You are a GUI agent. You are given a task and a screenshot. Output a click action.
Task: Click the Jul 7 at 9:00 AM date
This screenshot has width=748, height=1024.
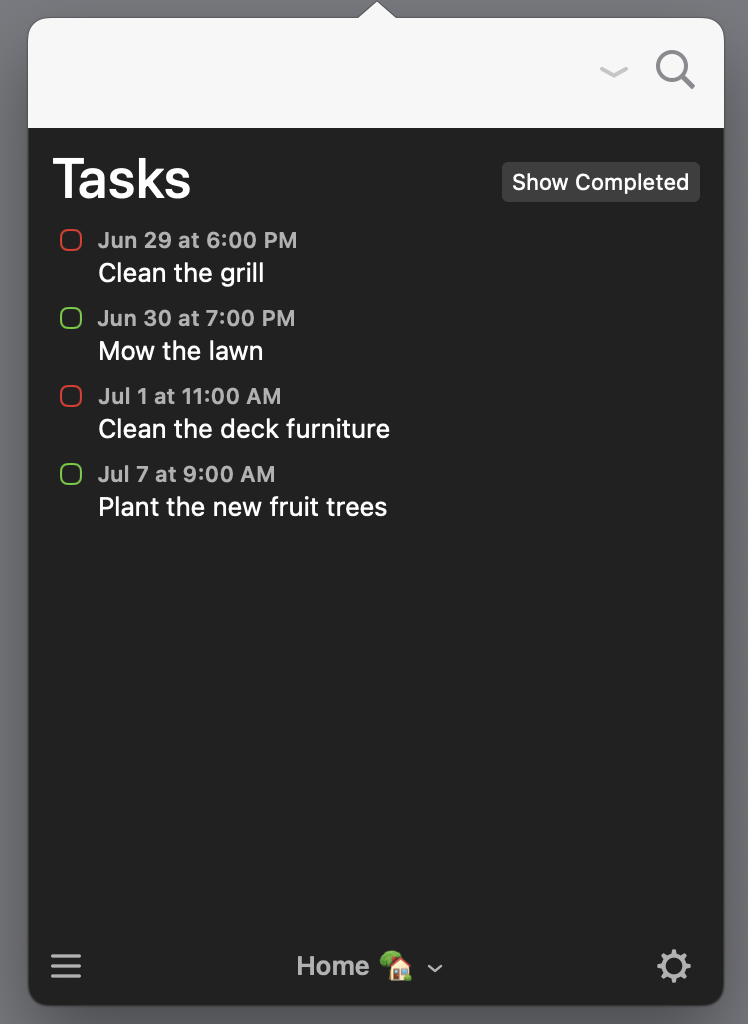tap(187, 474)
